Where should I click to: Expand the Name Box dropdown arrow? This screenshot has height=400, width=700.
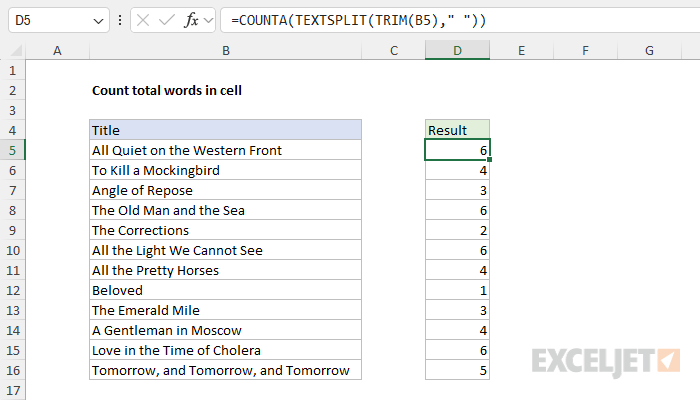coord(98,21)
